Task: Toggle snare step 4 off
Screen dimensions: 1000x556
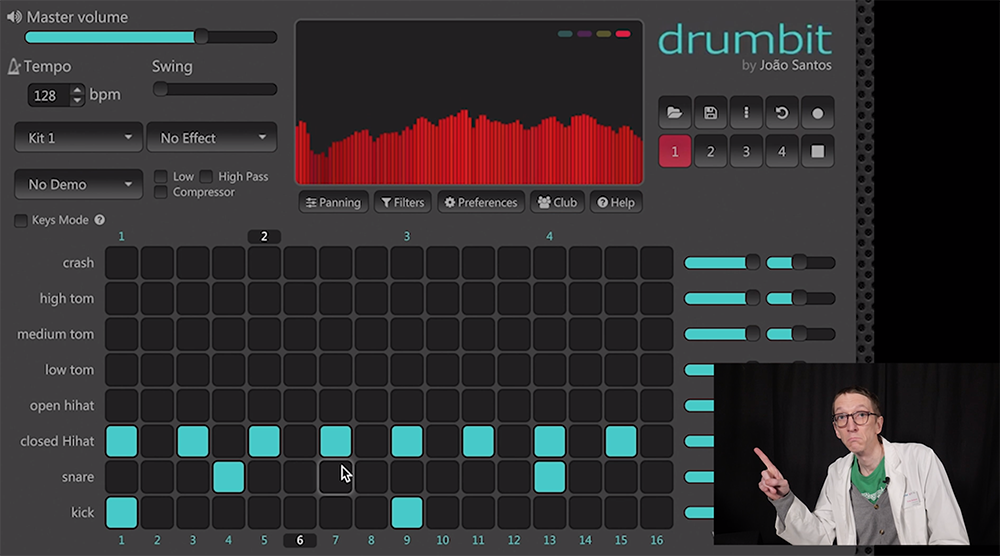Action: [229, 477]
